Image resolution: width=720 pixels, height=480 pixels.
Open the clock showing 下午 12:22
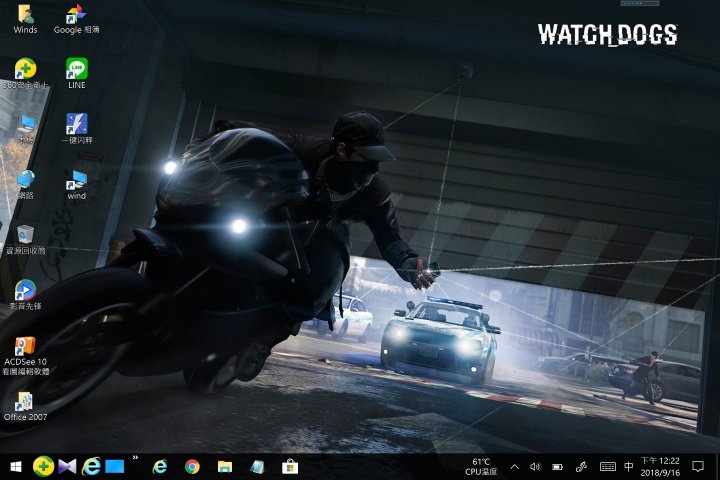click(x=660, y=467)
